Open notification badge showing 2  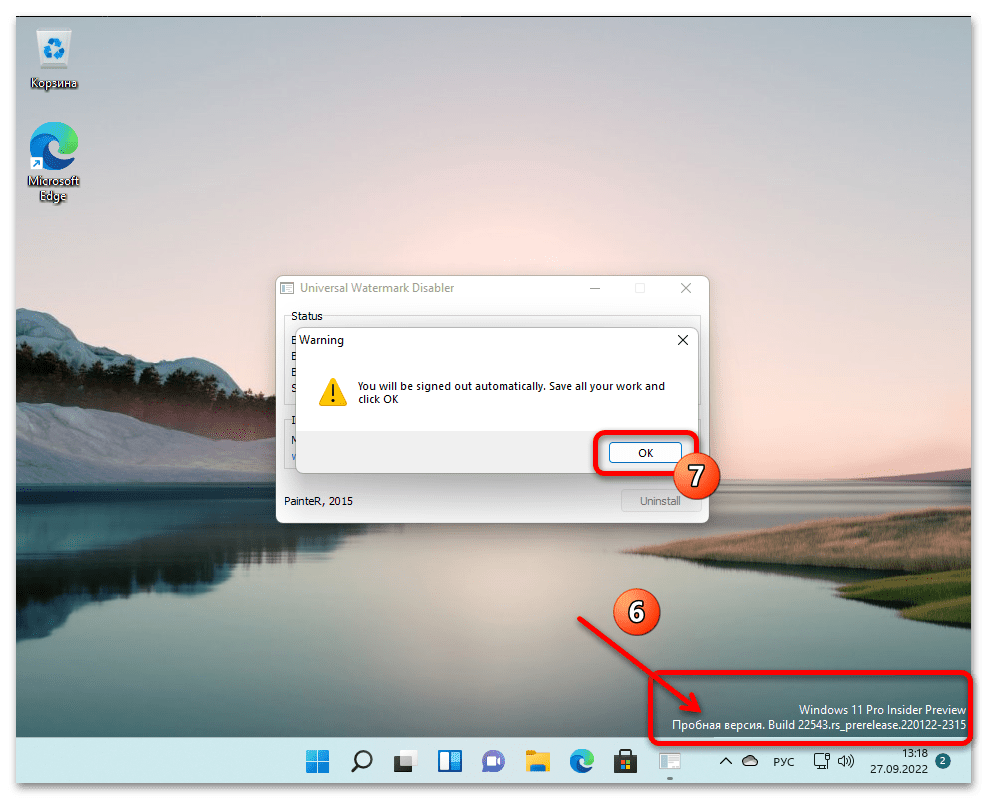pos(942,761)
